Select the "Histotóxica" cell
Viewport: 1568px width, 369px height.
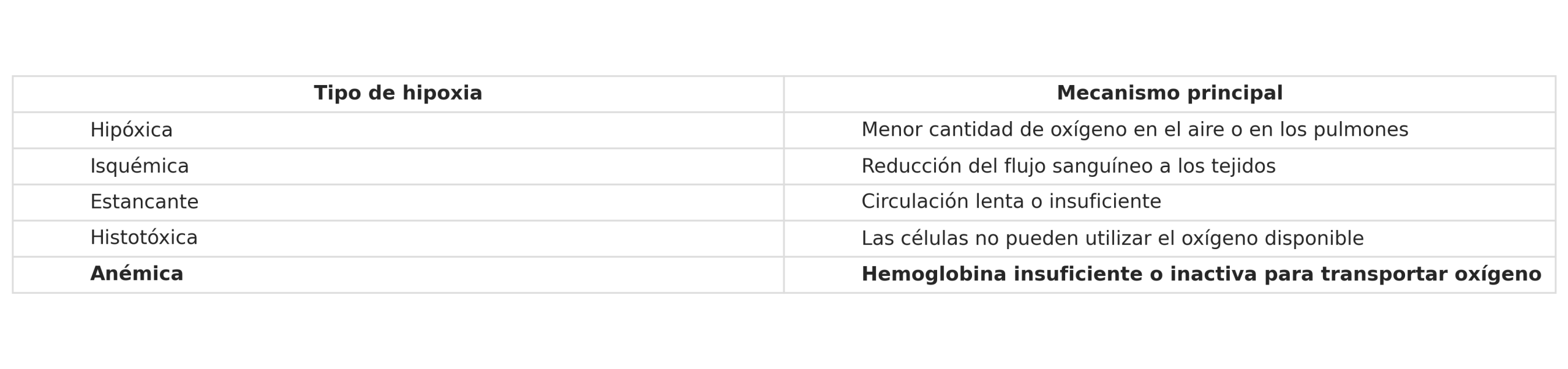[x=143, y=238]
